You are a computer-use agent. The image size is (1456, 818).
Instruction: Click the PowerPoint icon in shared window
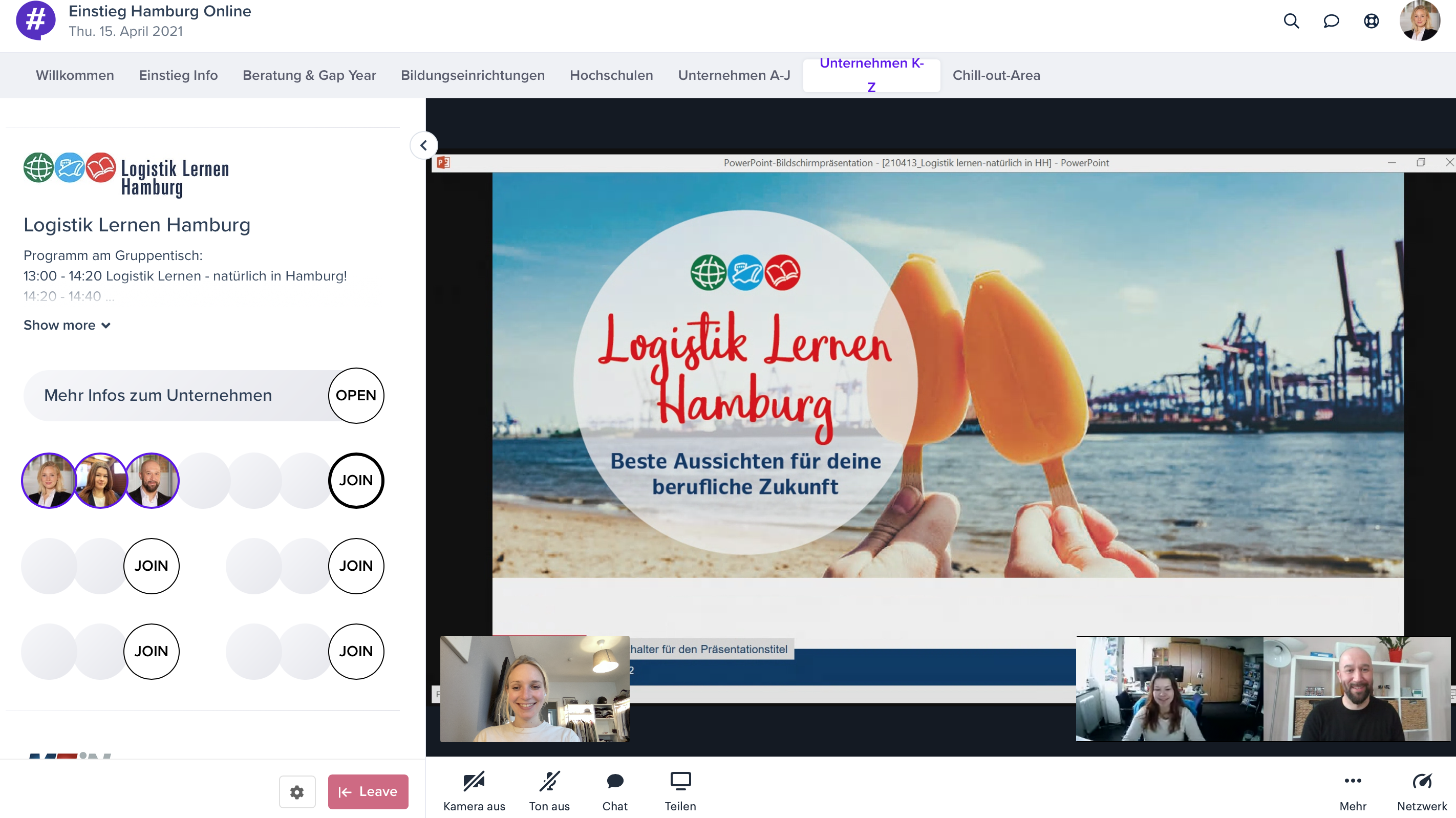[x=443, y=163]
